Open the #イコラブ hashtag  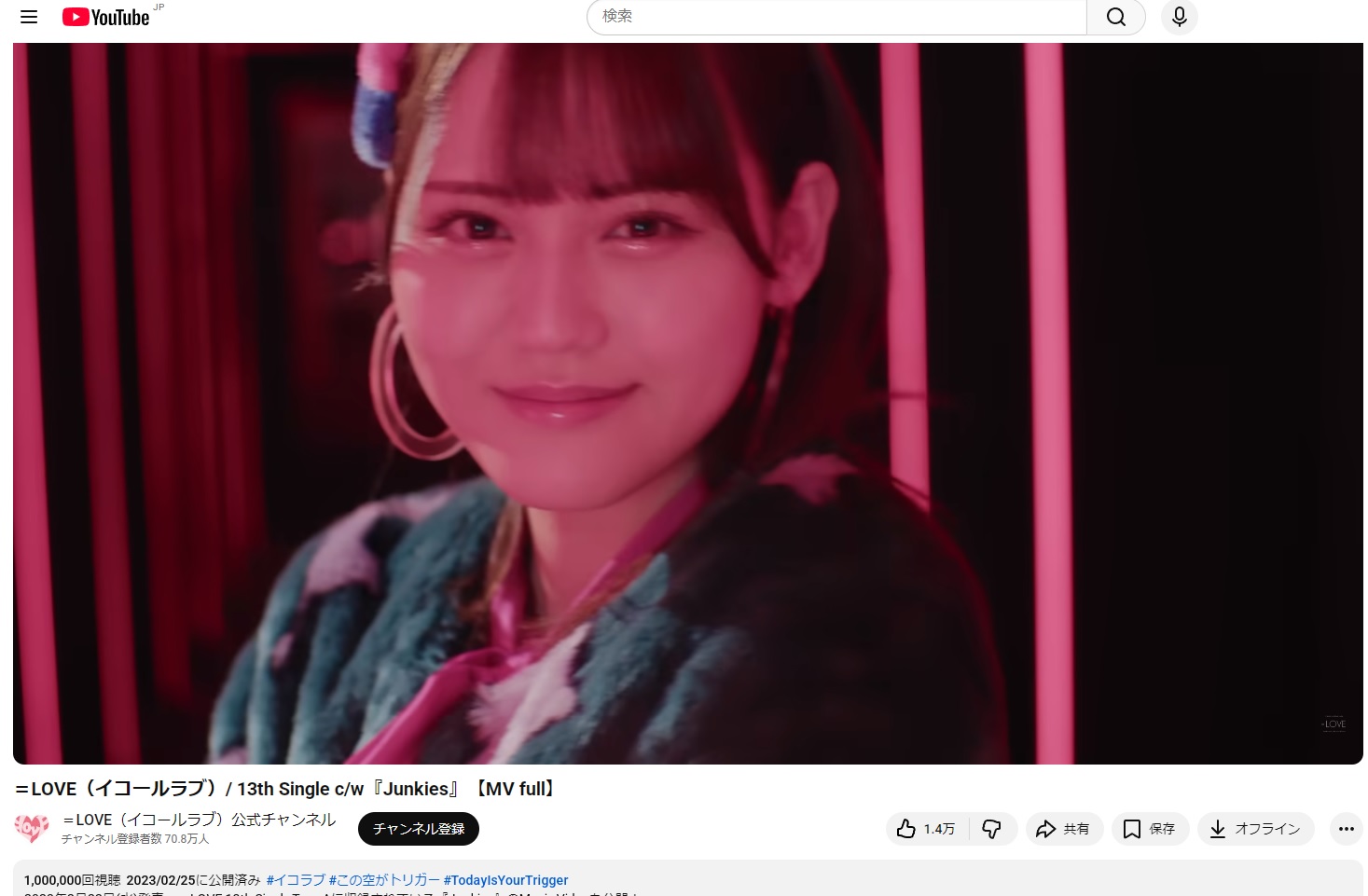click(x=296, y=880)
